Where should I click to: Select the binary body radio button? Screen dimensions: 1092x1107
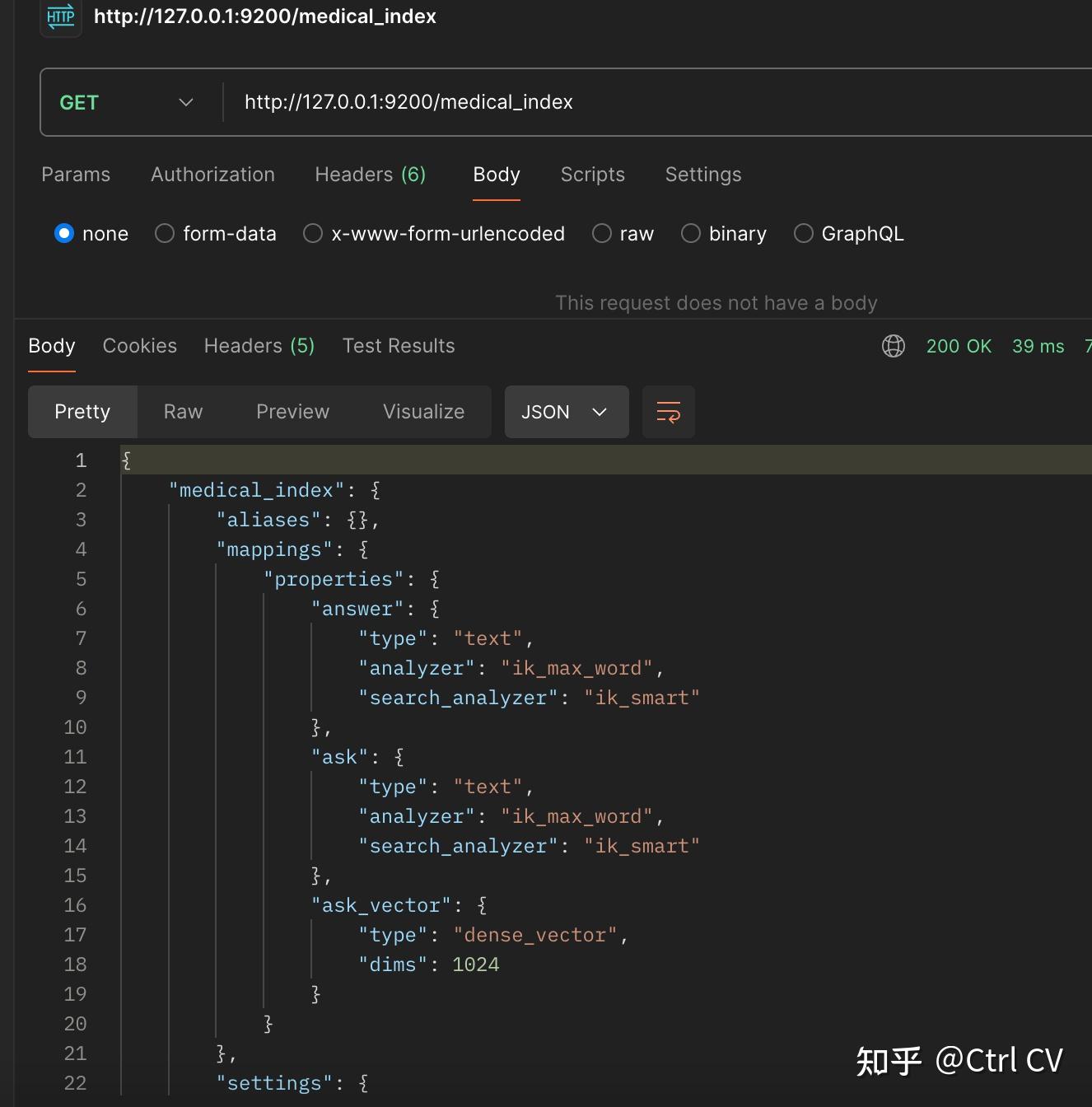tap(691, 234)
